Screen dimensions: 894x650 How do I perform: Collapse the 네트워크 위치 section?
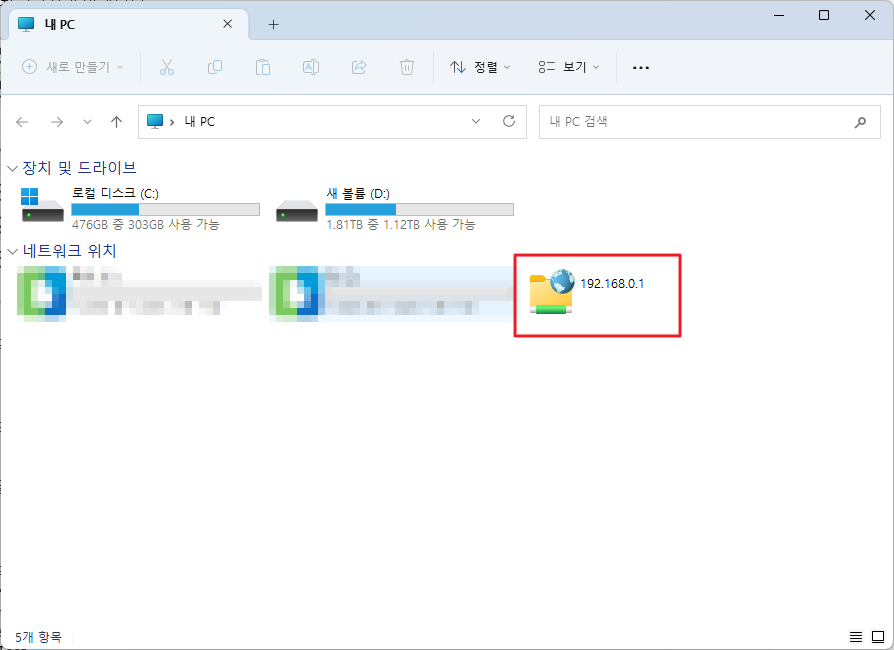pyautogui.click(x=11, y=251)
